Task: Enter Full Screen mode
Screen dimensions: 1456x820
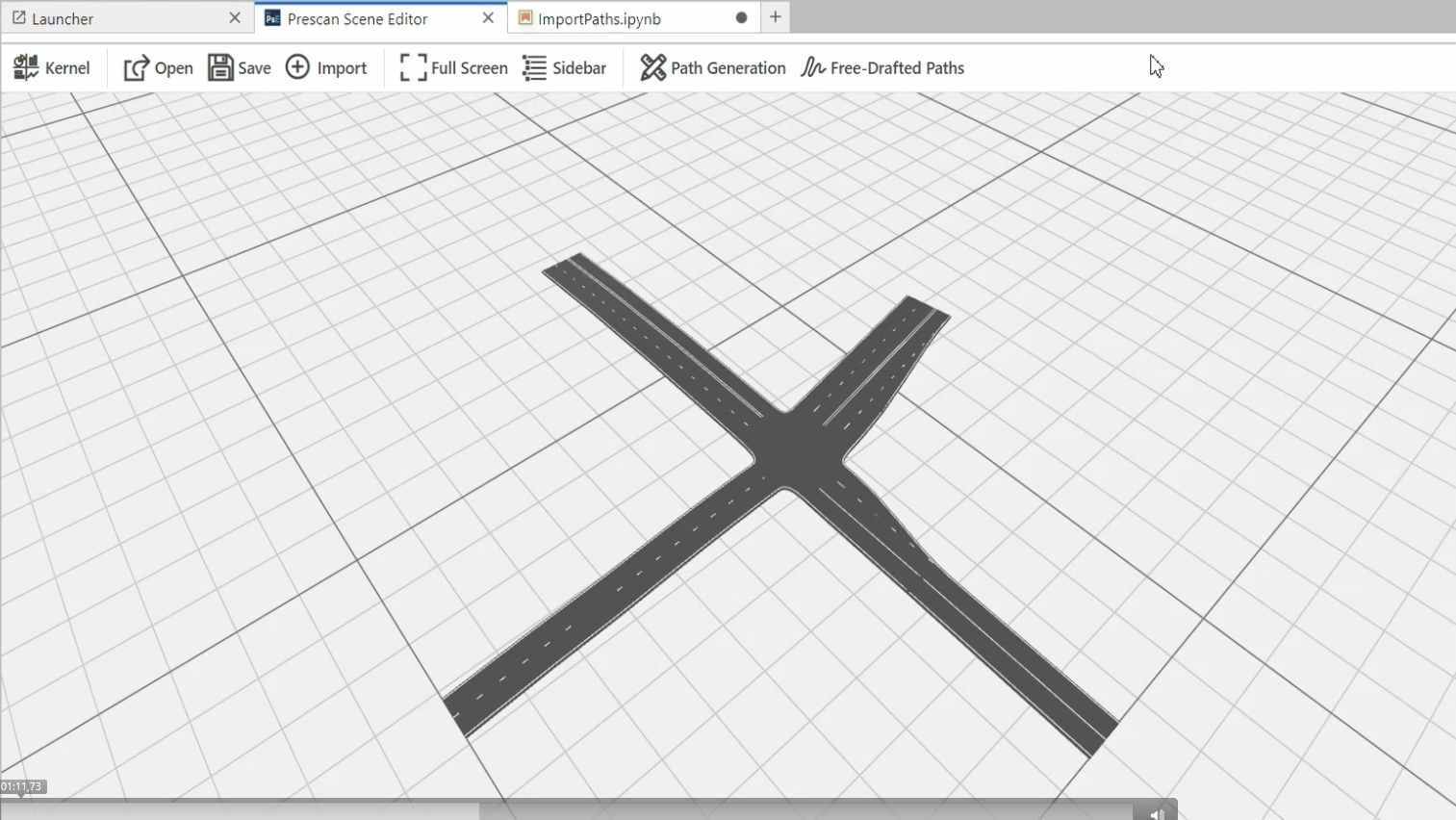Action: [x=453, y=68]
